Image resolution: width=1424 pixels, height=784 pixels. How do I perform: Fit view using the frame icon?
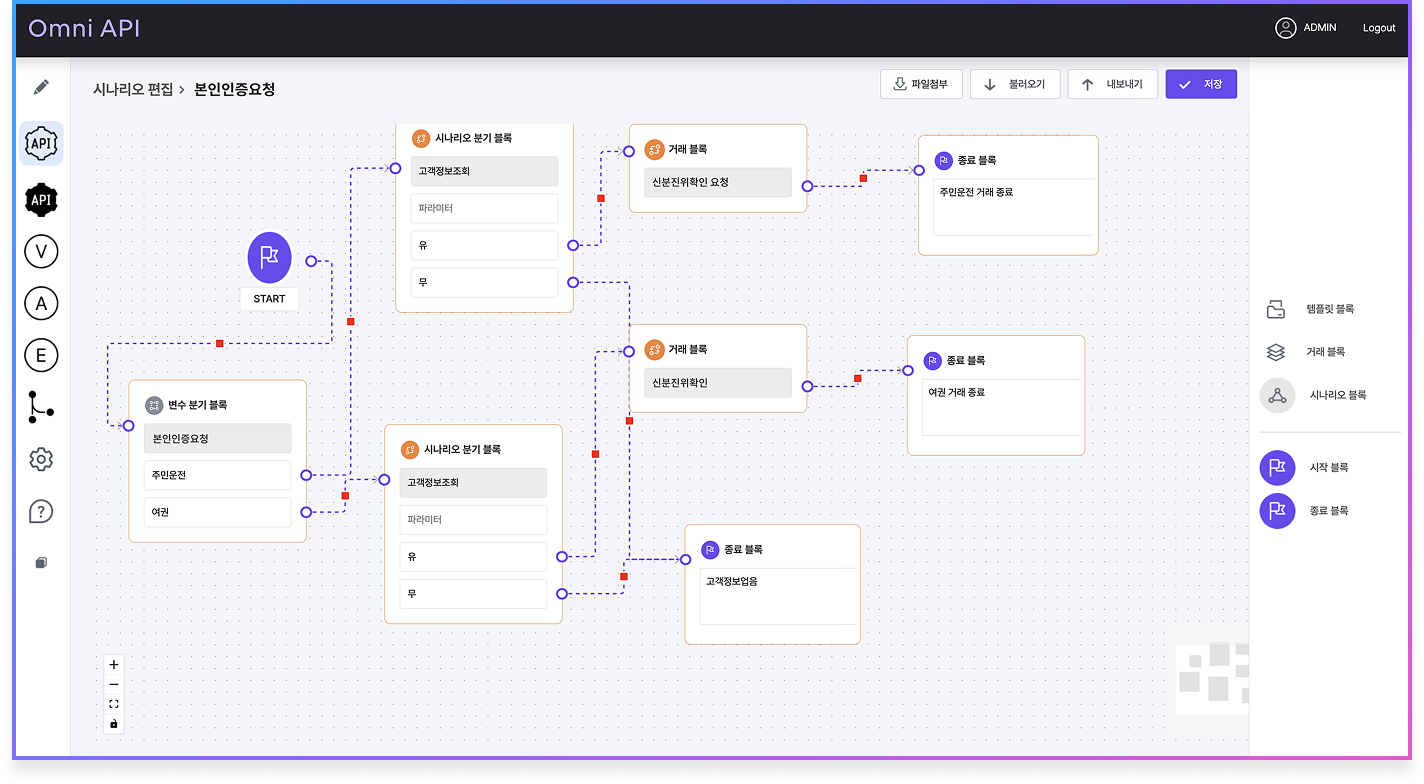pos(114,704)
